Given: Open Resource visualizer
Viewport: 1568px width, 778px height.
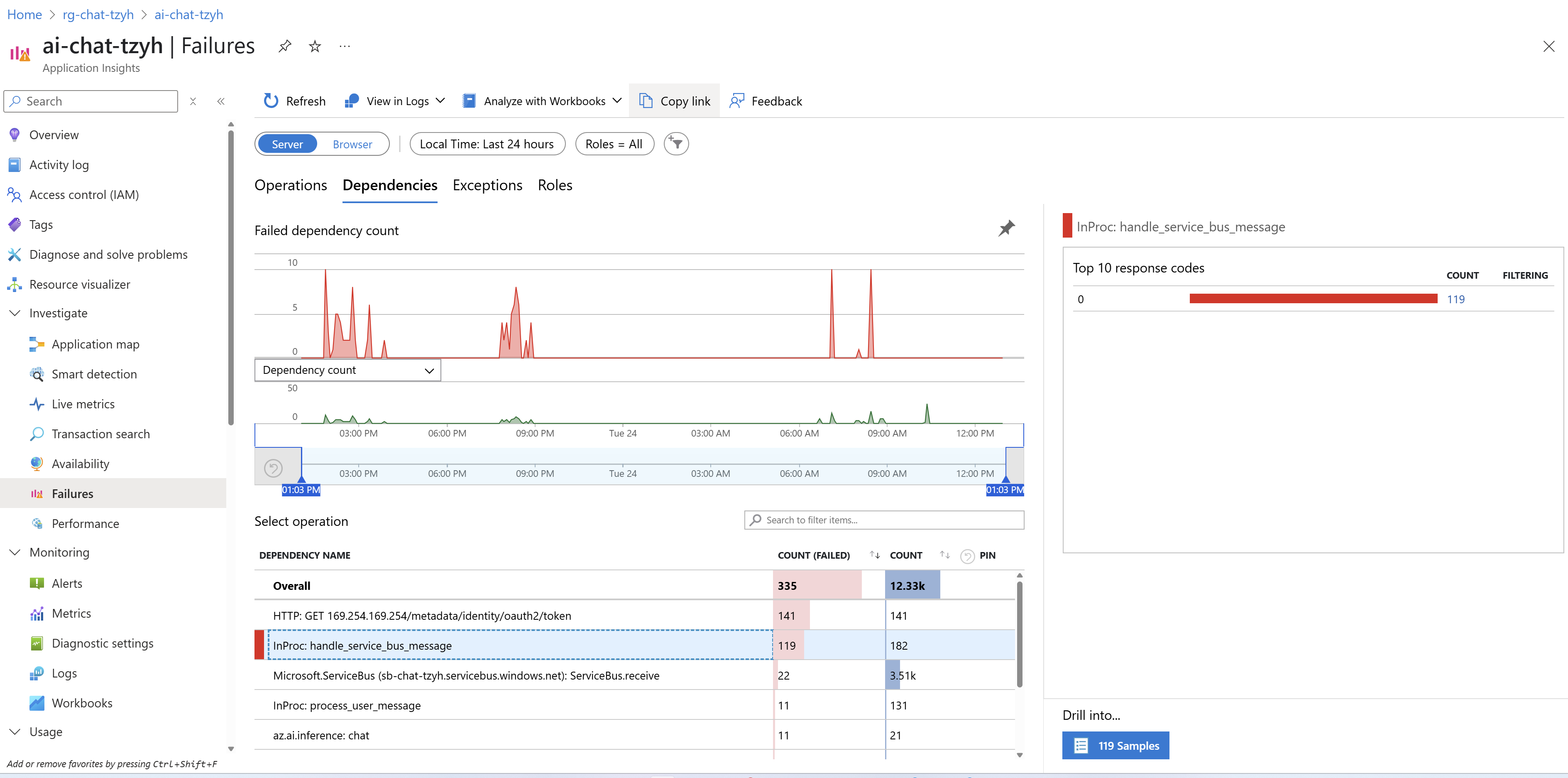Looking at the screenshot, I should point(80,284).
